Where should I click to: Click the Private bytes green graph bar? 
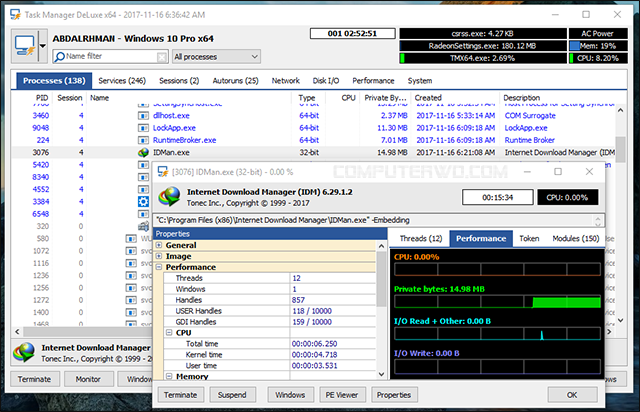click(x=566, y=302)
